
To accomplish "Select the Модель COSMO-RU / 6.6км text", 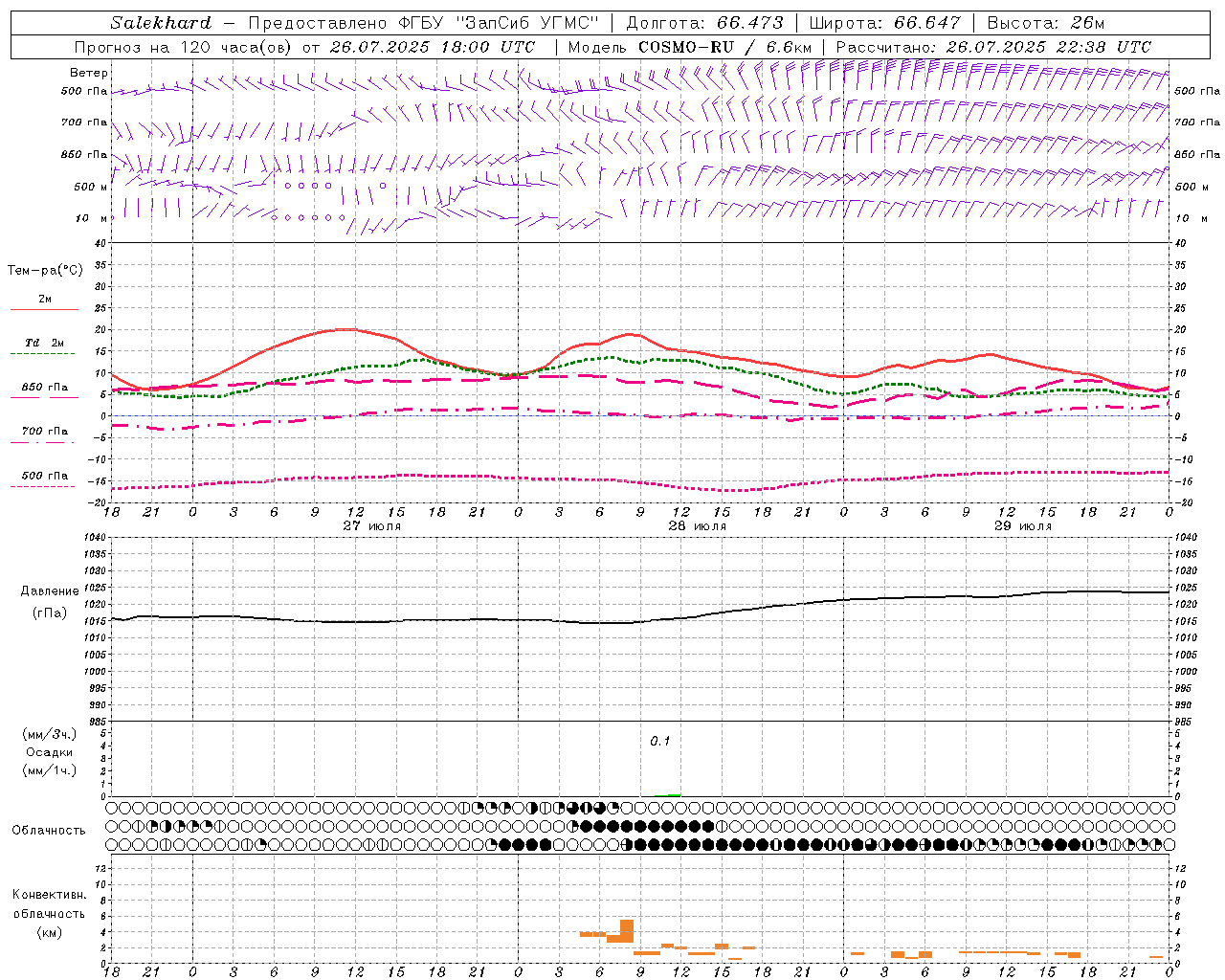I will click(x=689, y=47).
